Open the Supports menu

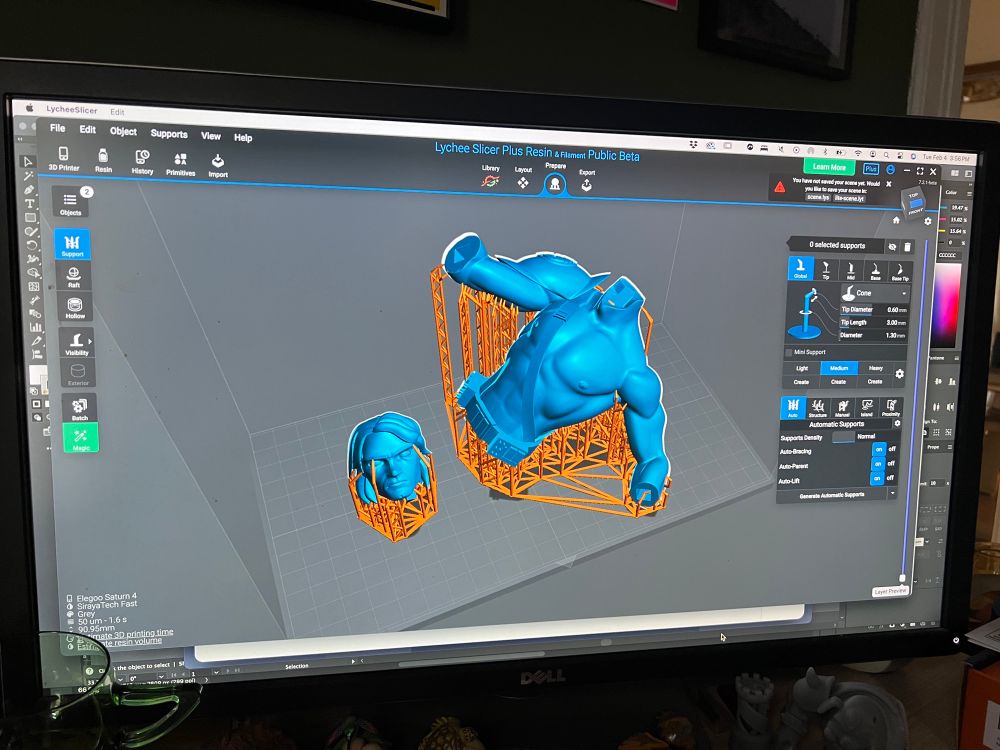pyautogui.click(x=169, y=133)
